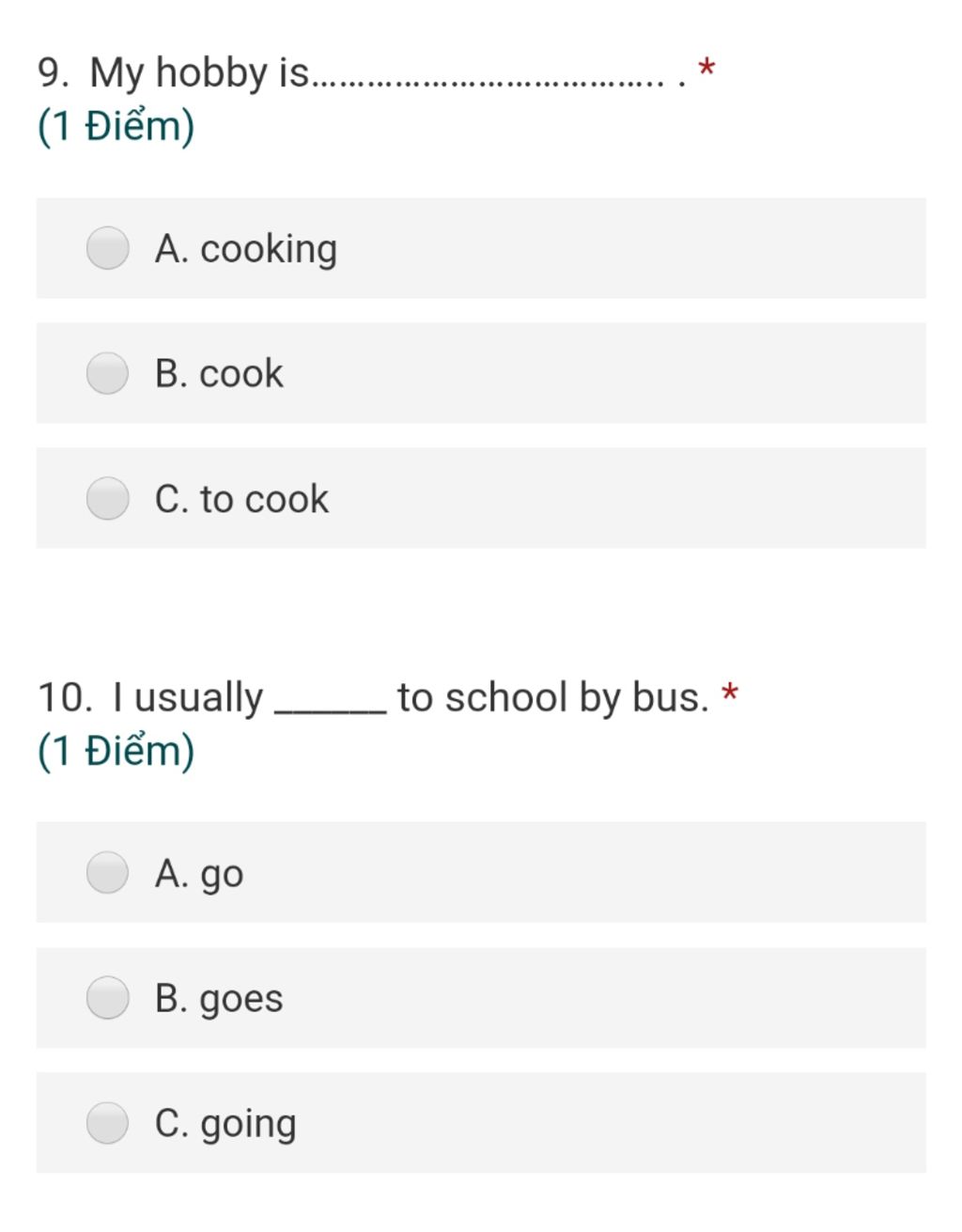962x1232 pixels.
Task: Click question 9 text 'My hobby is'
Action: click(x=199, y=73)
